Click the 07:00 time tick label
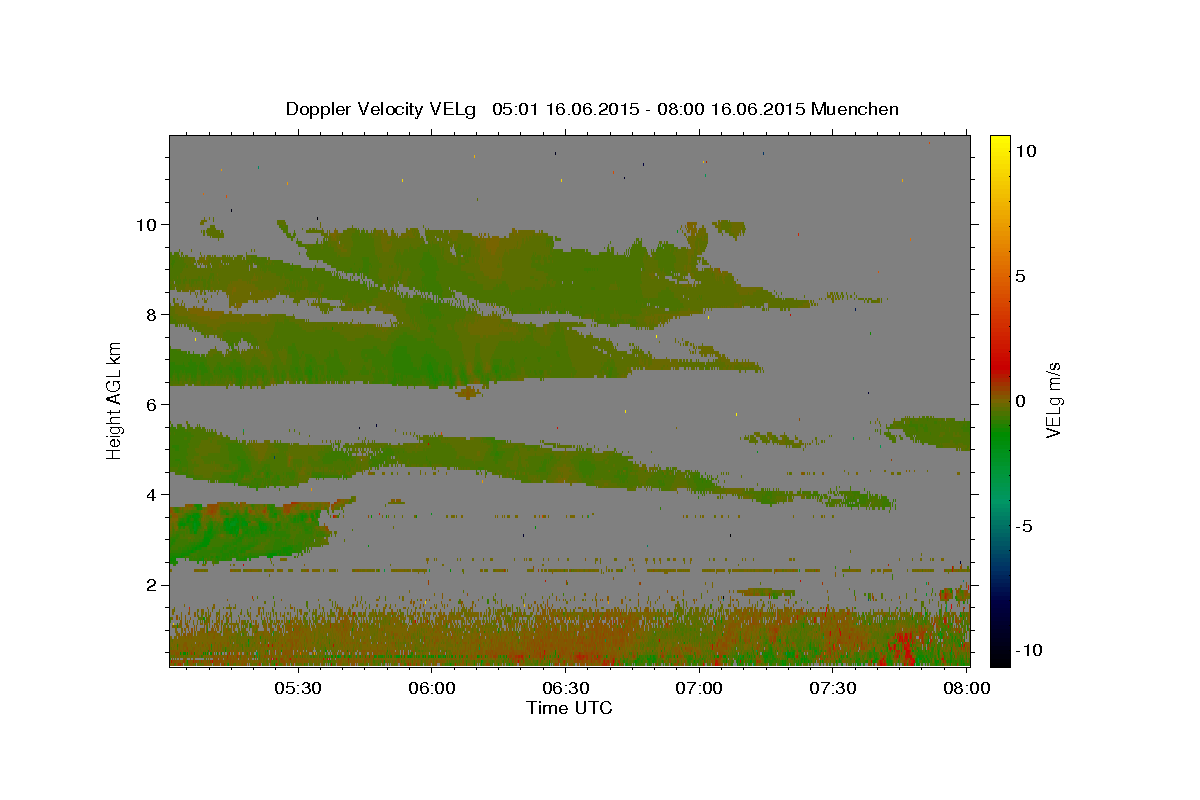 [699, 689]
